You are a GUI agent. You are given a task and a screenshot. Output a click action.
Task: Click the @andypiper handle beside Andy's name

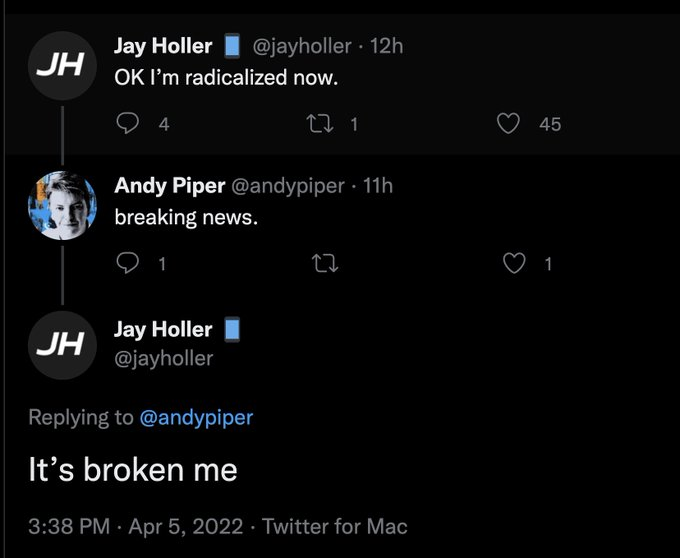click(x=288, y=185)
